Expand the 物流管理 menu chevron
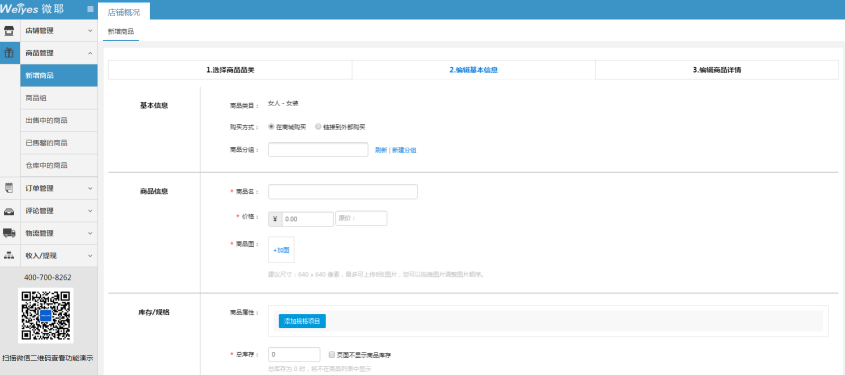Image resolution: width=845 pixels, height=375 pixels. click(90, 233)
